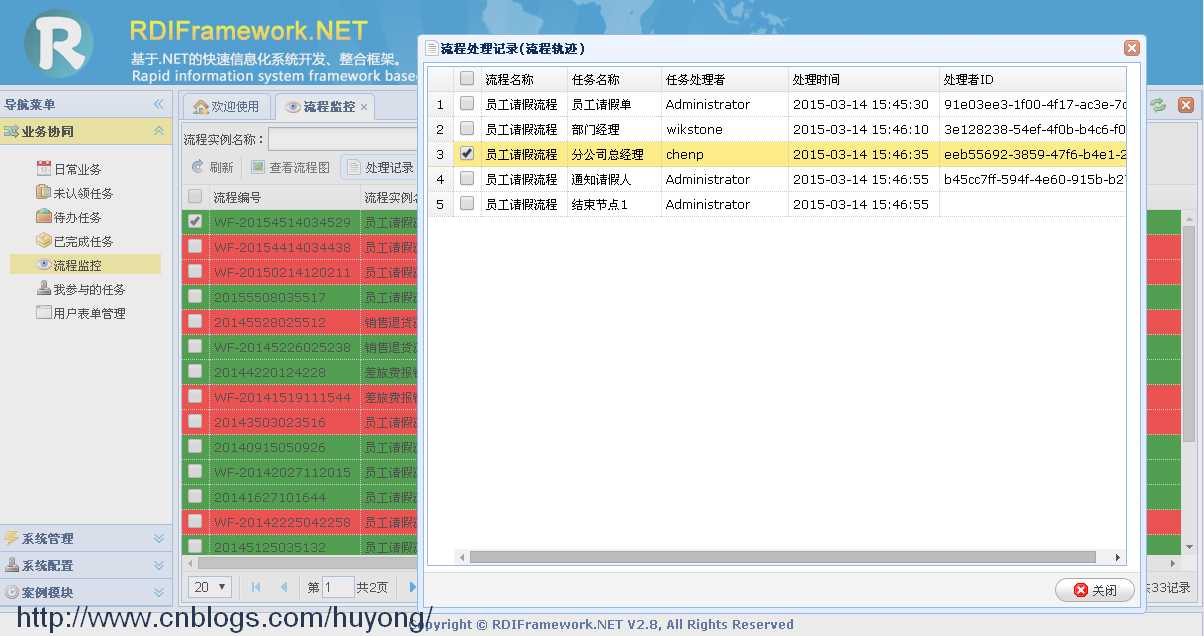Uncheck the WF-20154514034529 row checkbox
Screen dimensions: 1204x636
pyautogui.click(x=195, y=221)
